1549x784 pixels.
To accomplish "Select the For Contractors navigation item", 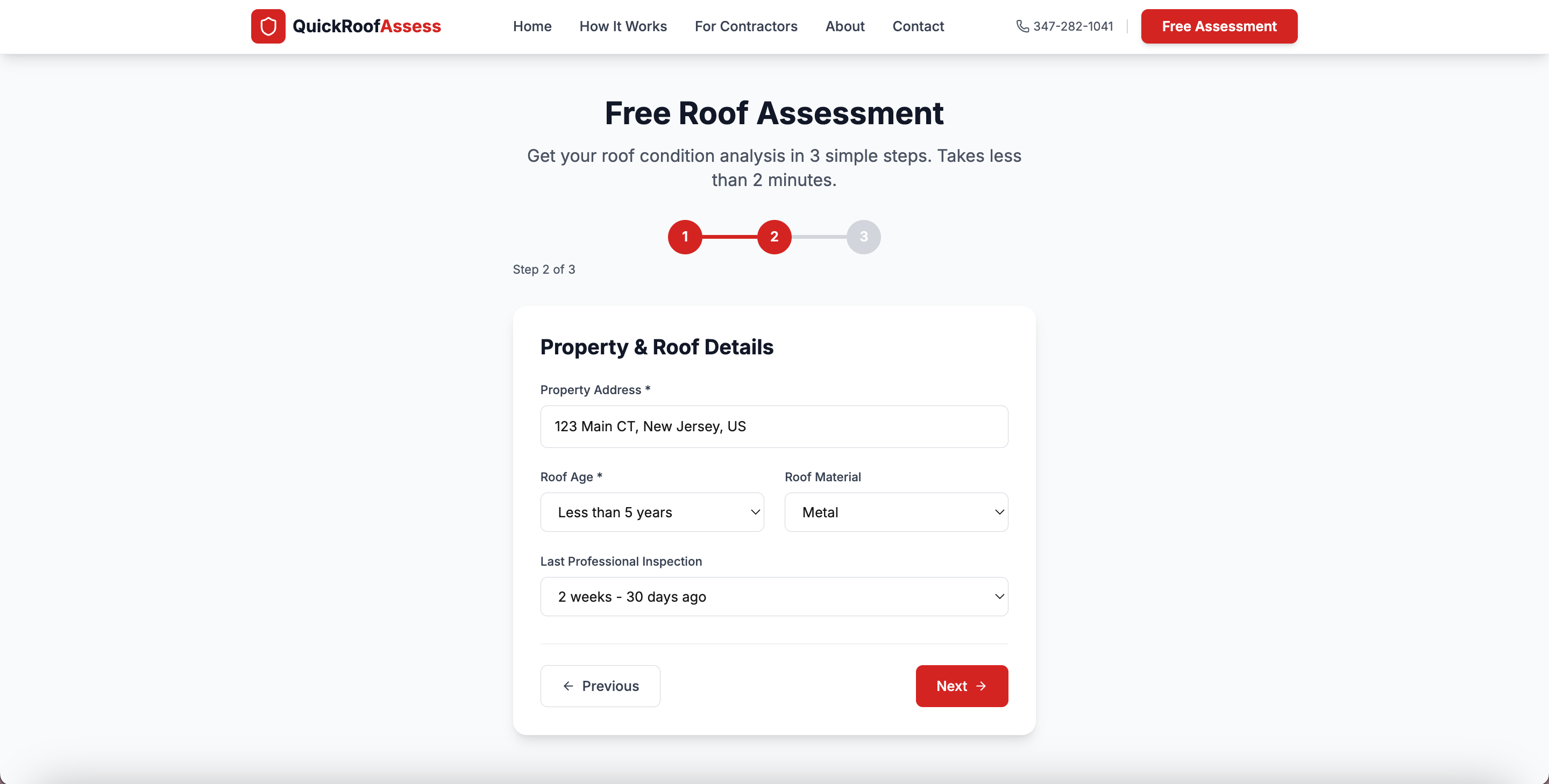I will click(745, 26).
